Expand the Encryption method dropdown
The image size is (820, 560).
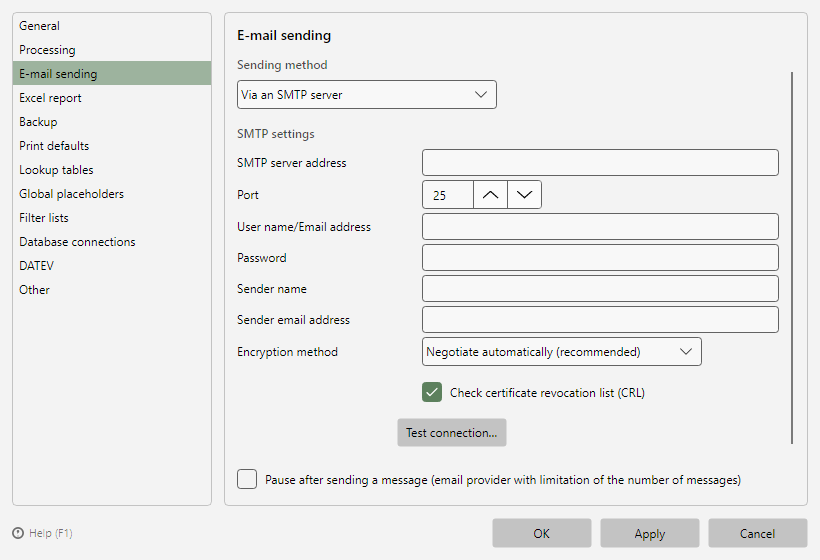click(562, 352)
